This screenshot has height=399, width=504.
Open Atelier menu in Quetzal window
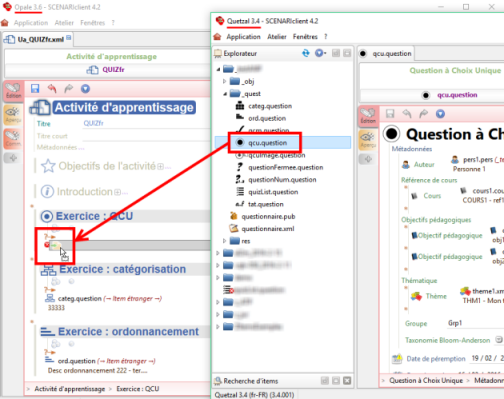[277, 36]
